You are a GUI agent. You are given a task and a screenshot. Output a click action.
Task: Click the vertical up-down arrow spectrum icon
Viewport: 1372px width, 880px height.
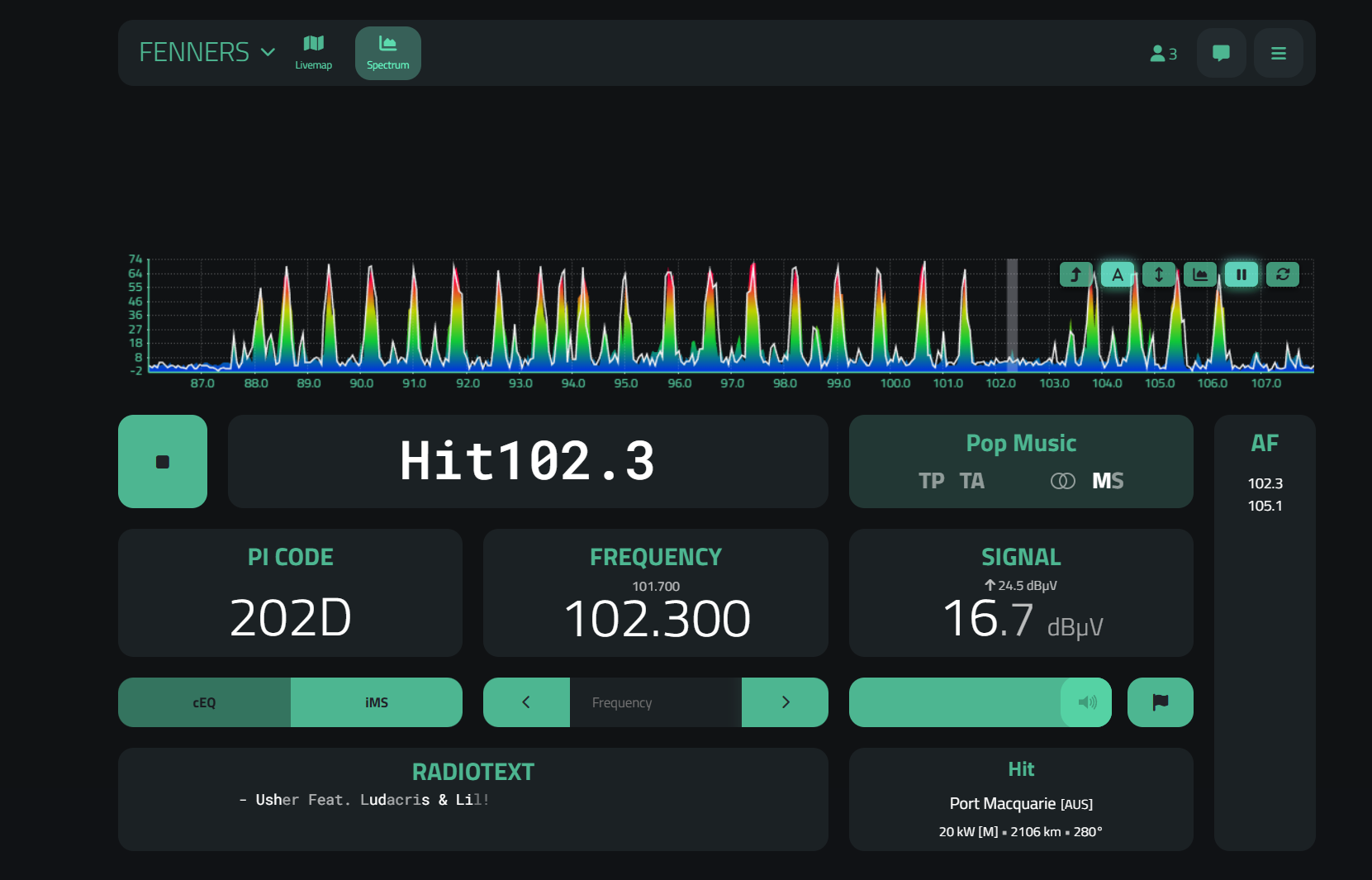[x=1158, y=274]
